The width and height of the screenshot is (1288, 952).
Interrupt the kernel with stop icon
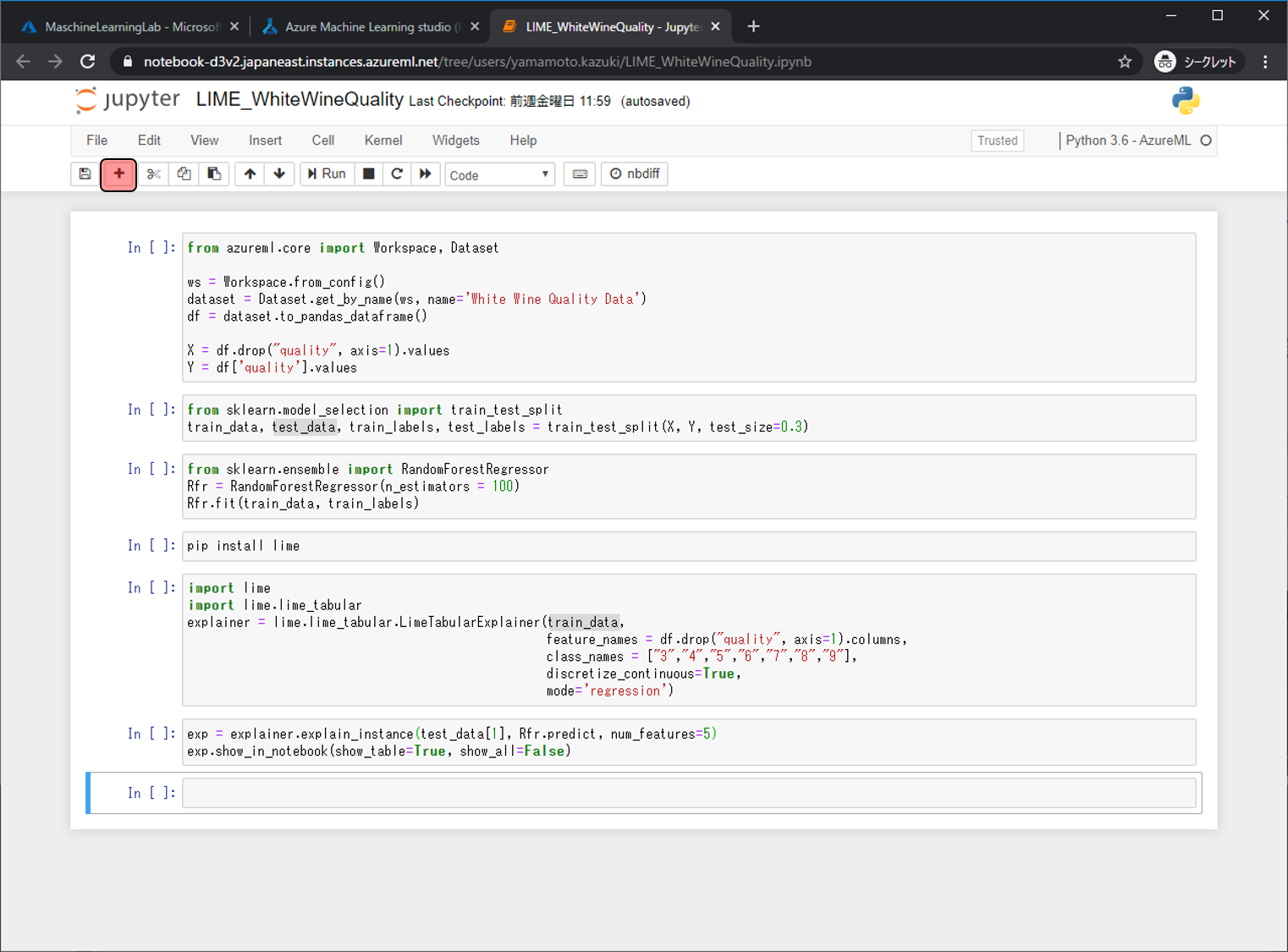(x=369, y=174)
